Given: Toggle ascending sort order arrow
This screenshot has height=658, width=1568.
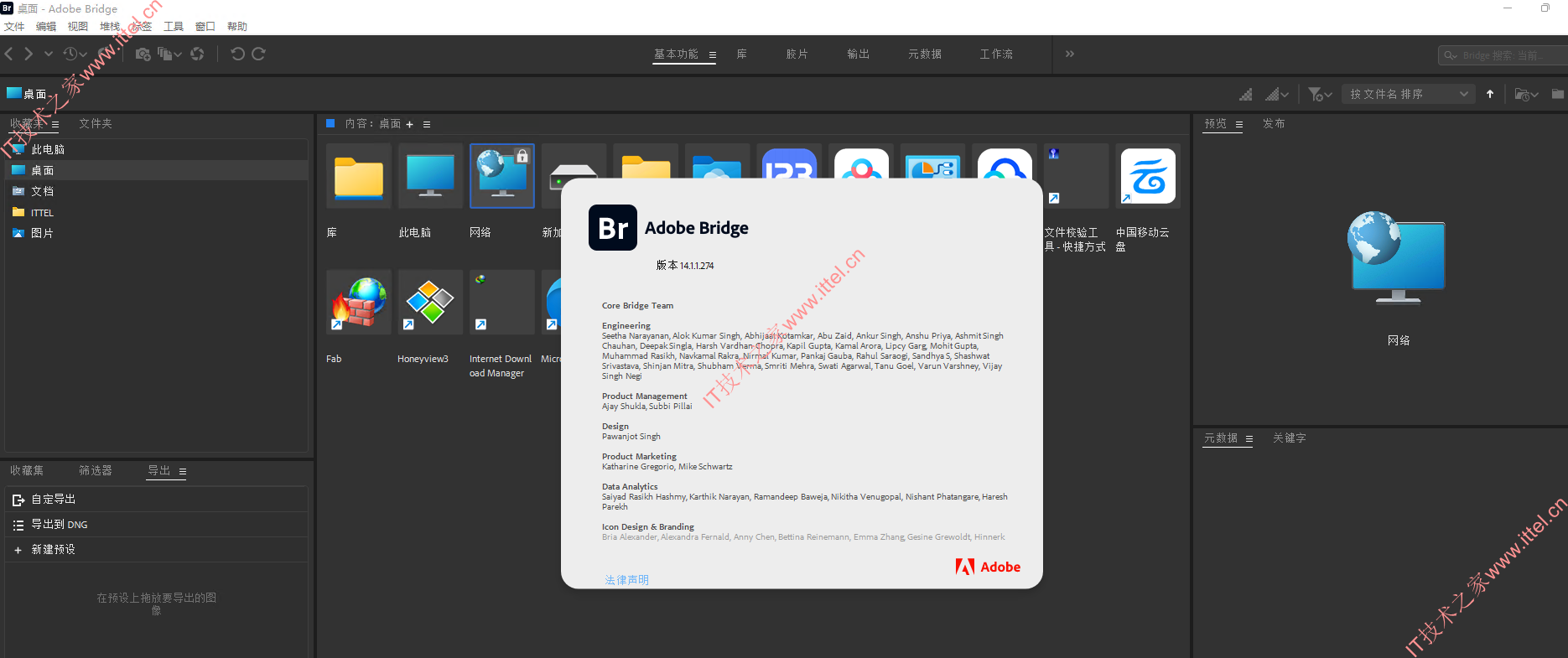Looking at the screenshot, I should tap(1490, 94).
